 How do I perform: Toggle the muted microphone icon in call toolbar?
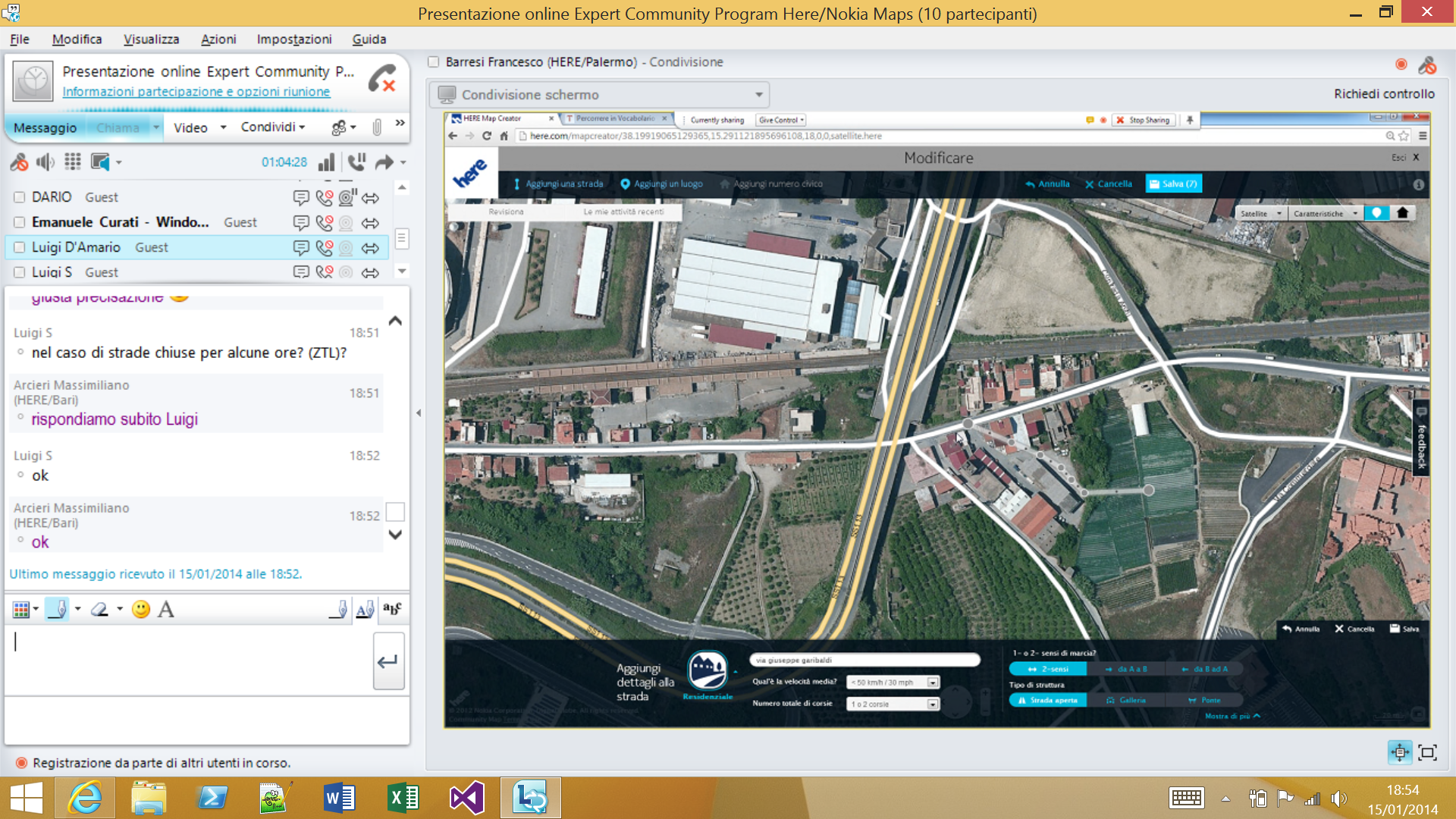(x=19, y=162)
